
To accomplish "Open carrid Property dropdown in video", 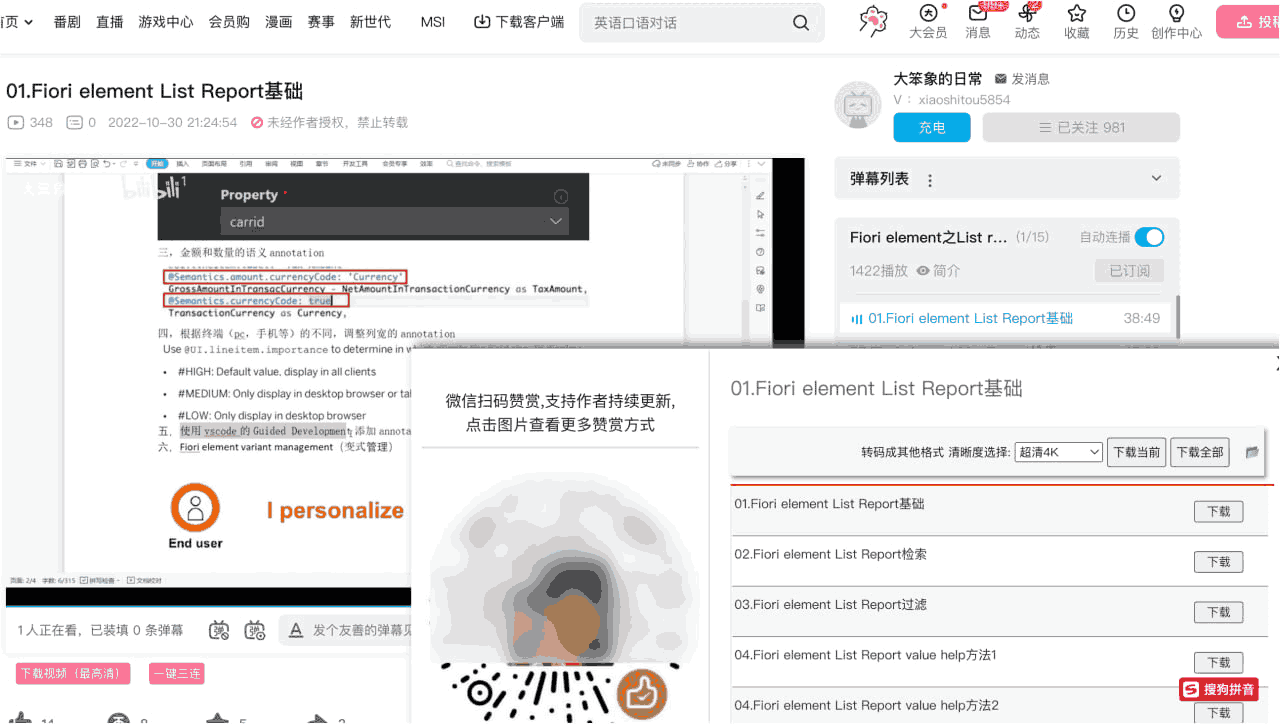I will coord(394,221).
